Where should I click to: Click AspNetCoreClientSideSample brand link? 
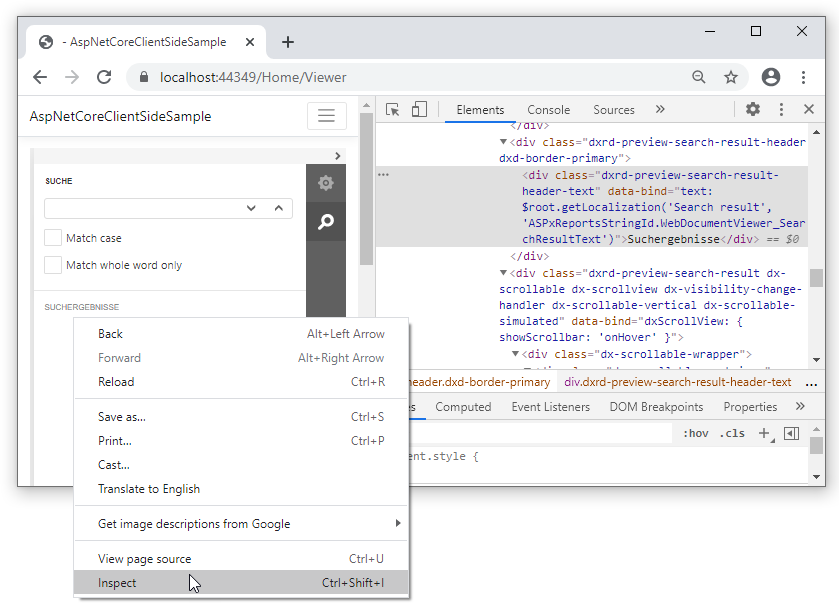(120, 116)
